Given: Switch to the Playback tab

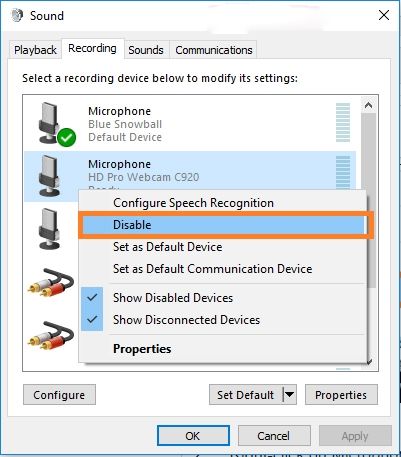Looking at the screenshot, I should pos(35,50).
